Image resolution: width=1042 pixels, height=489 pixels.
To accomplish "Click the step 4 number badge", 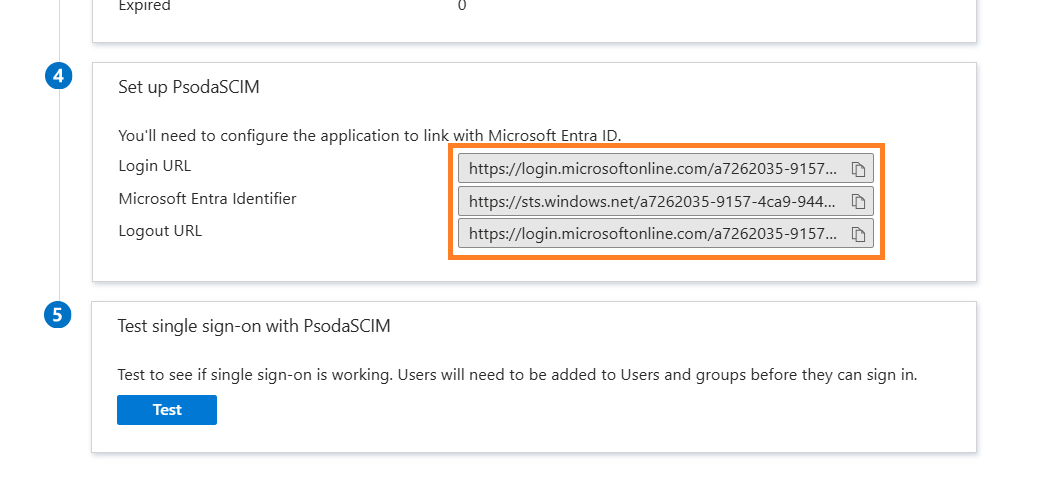I will (x=59, y=76).
